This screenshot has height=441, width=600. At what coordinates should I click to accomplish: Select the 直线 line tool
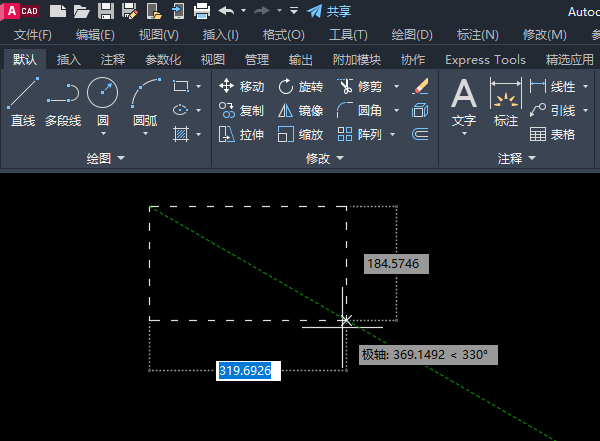click(x=23, y=101)
